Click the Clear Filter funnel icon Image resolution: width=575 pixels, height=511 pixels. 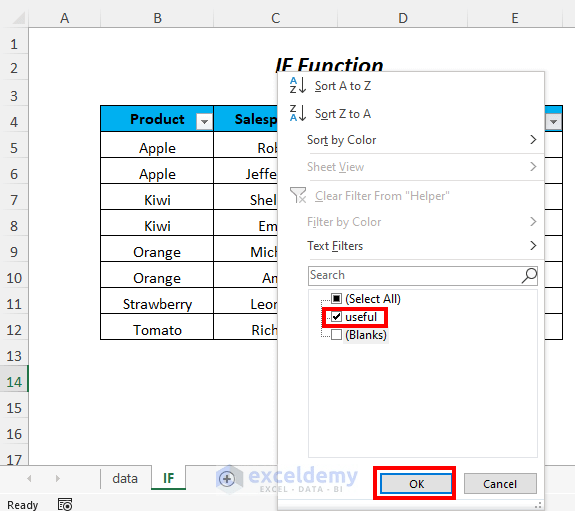click(x=298, y=196)
